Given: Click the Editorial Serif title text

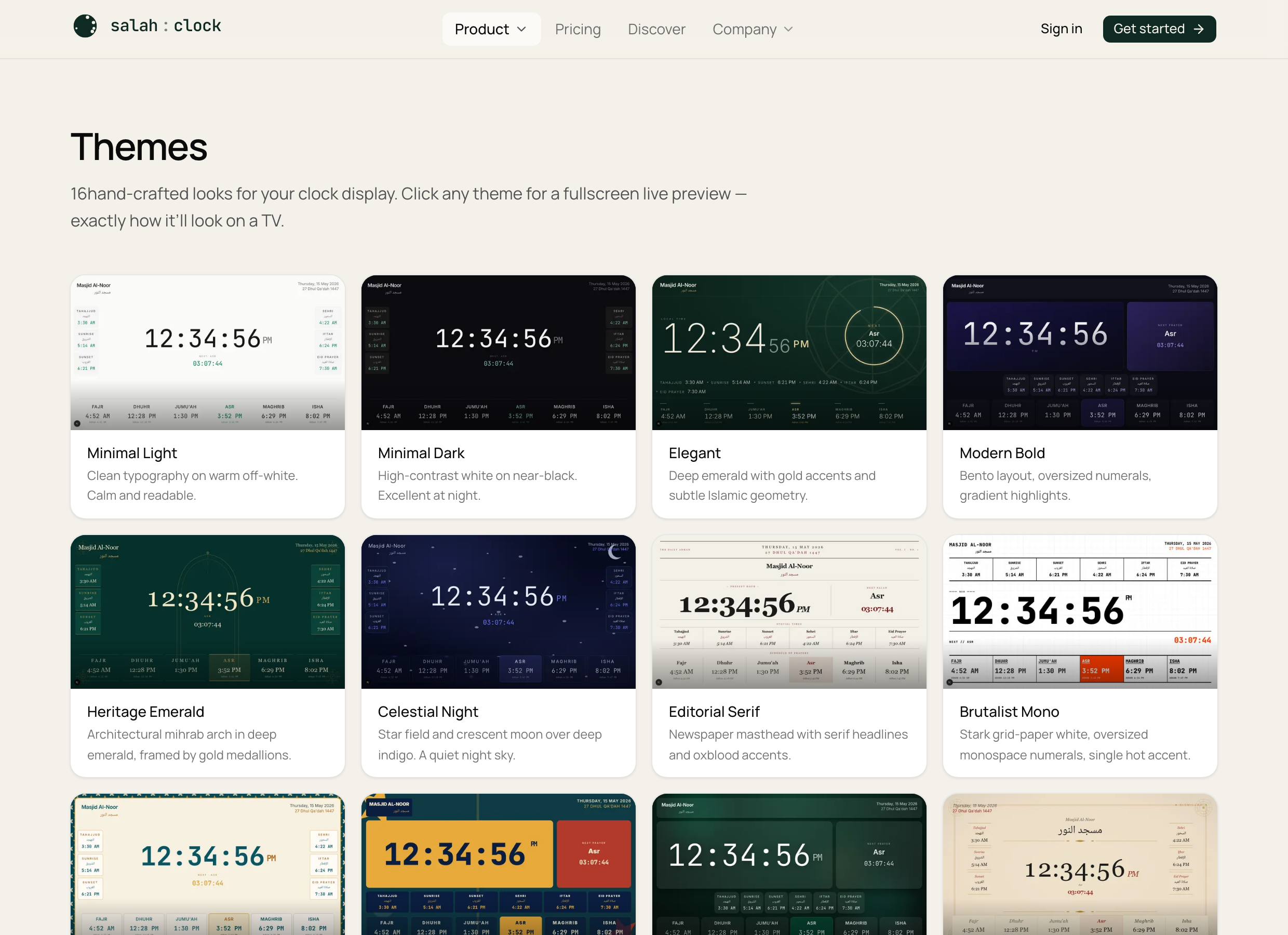Looking at the screenshot, I should [714, 712].
